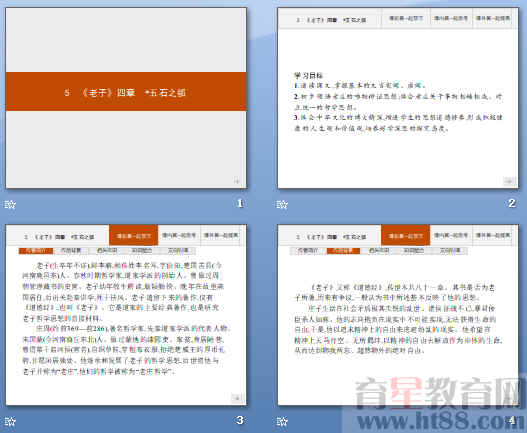This screenshot has width=527, height=433.
Task: Select the orange title banner on slide 1
Action: coord(126,91)
